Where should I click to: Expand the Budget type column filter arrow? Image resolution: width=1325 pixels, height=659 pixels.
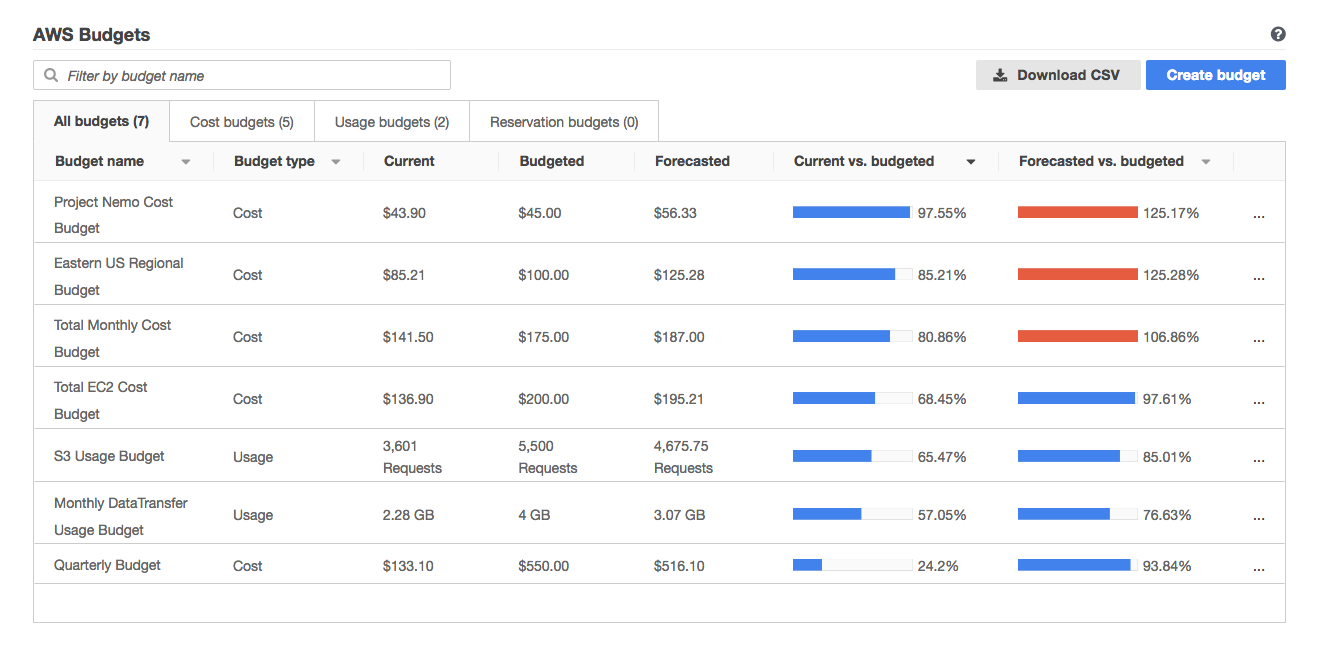point(336,162)
